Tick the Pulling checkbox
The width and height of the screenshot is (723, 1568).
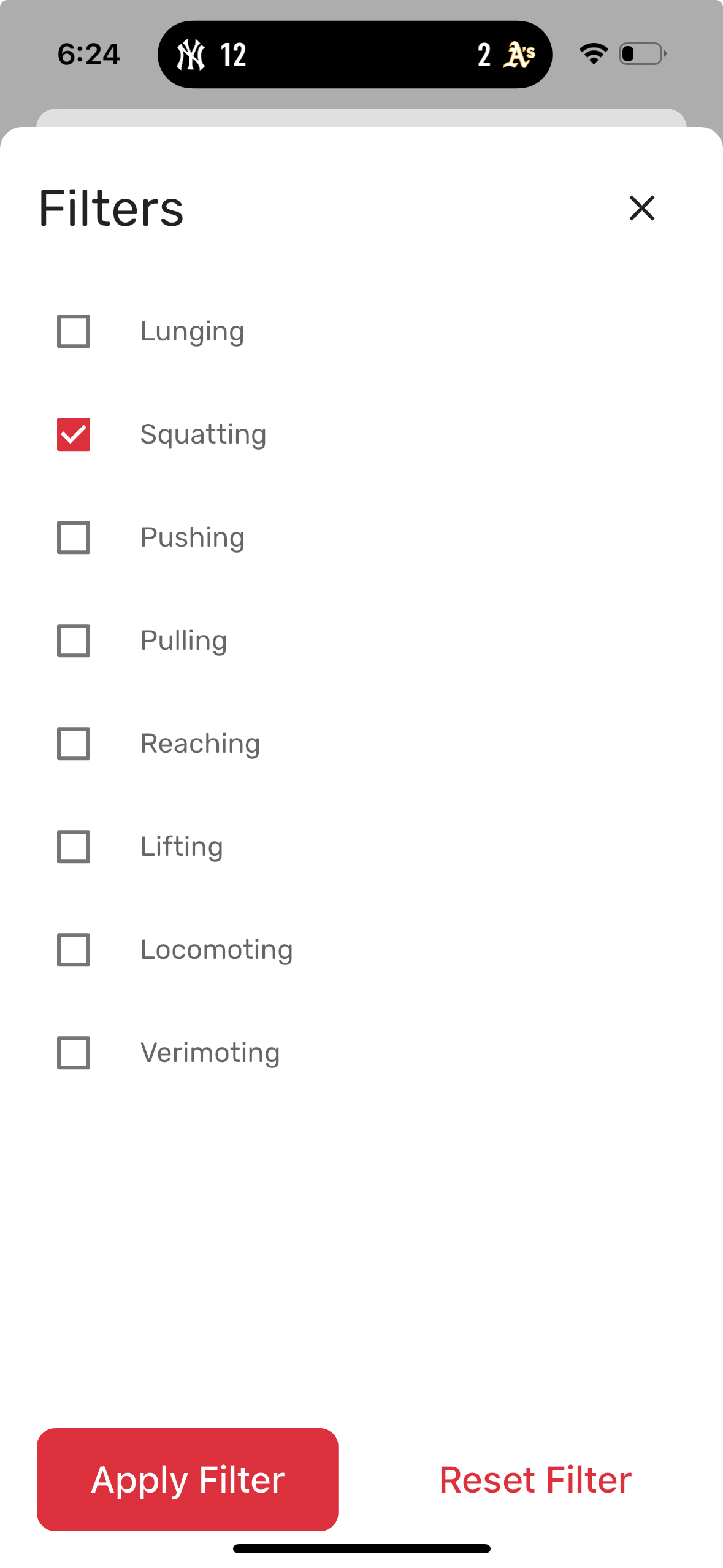74,640
